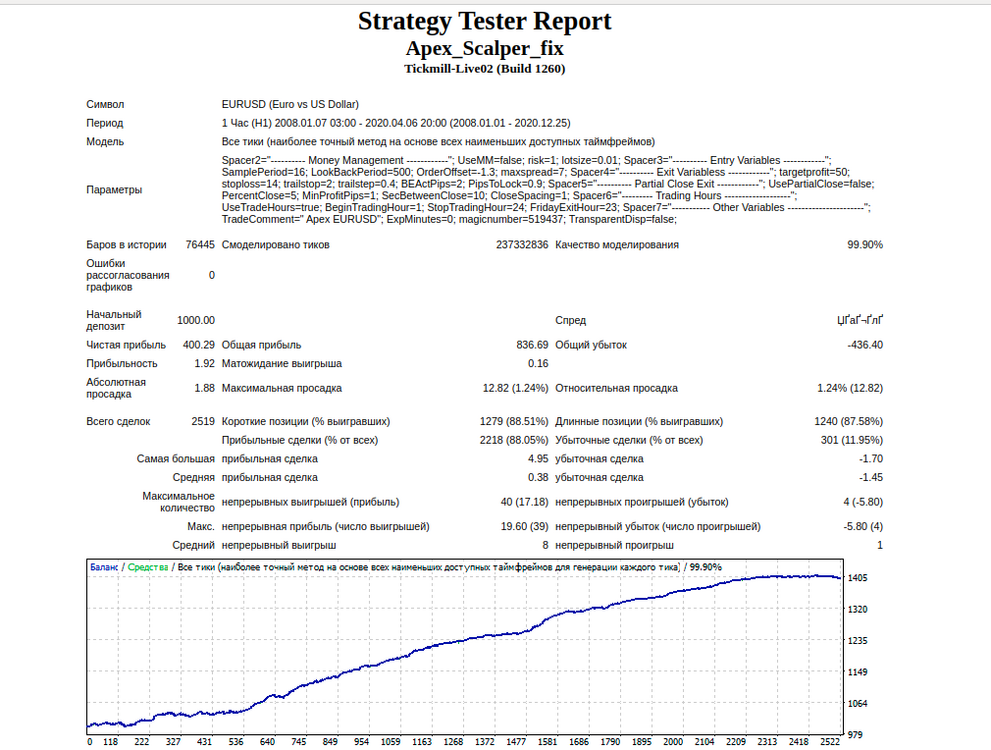
Task: Click the average profit trade value '0.38'
Action: click(538, 477)
